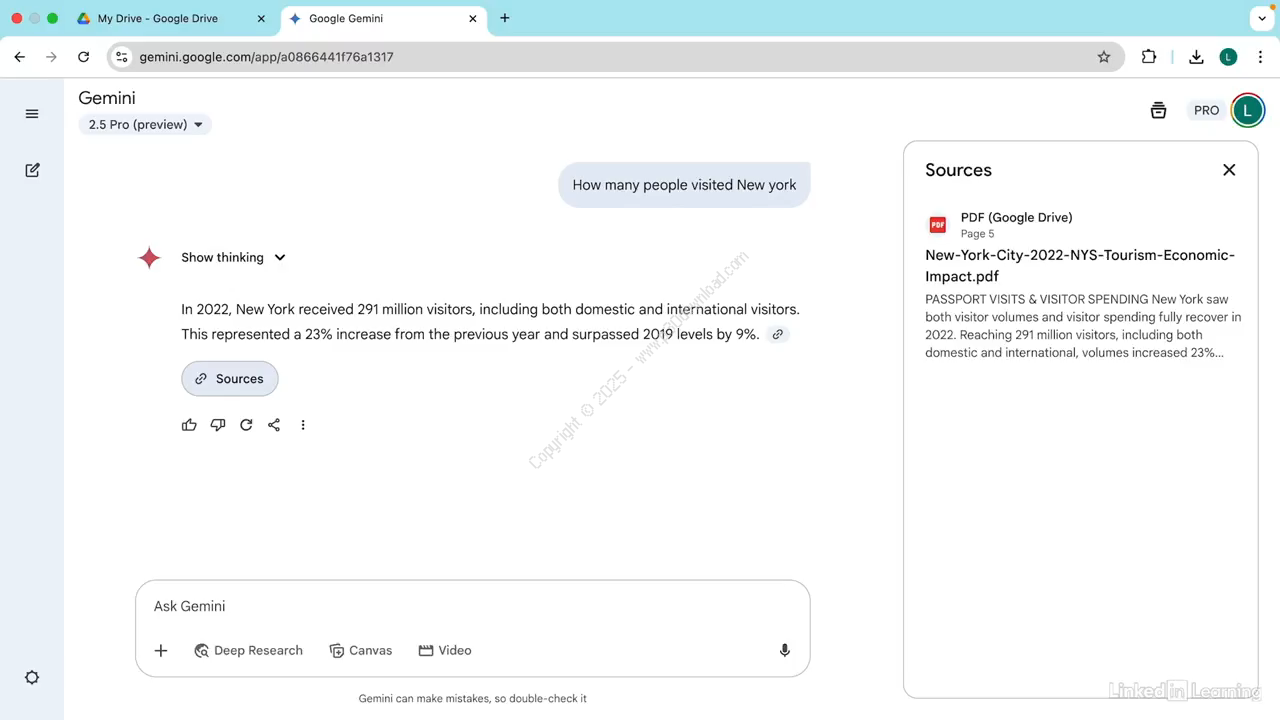The height and width of the screenshot is (720, 1280).
Task: Share the response using share icon
Action: pyautogui.click(x=274, y=425)
